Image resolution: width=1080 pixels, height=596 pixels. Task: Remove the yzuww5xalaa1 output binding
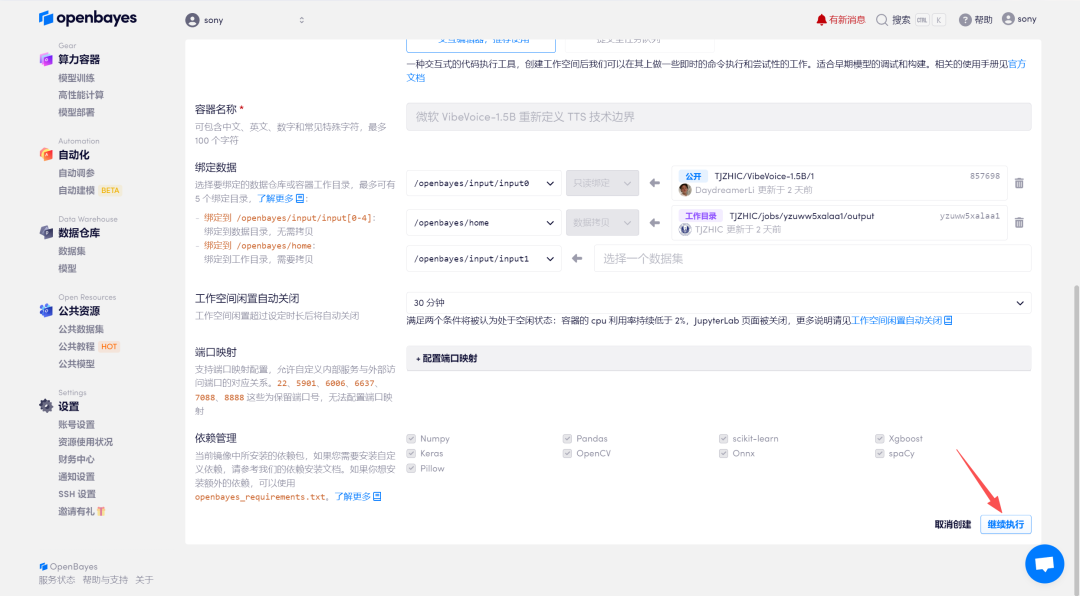pos(1019,222)
